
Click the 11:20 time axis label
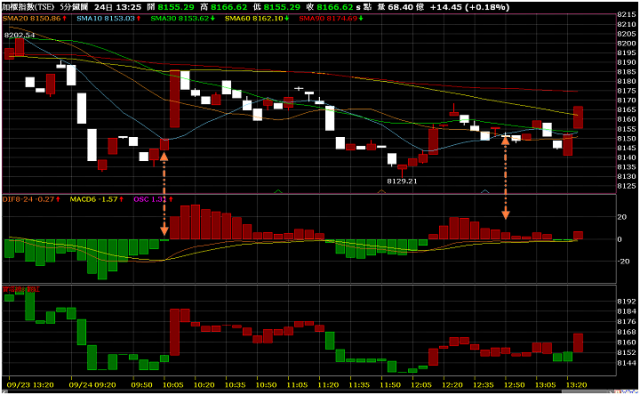pos(328,385)
